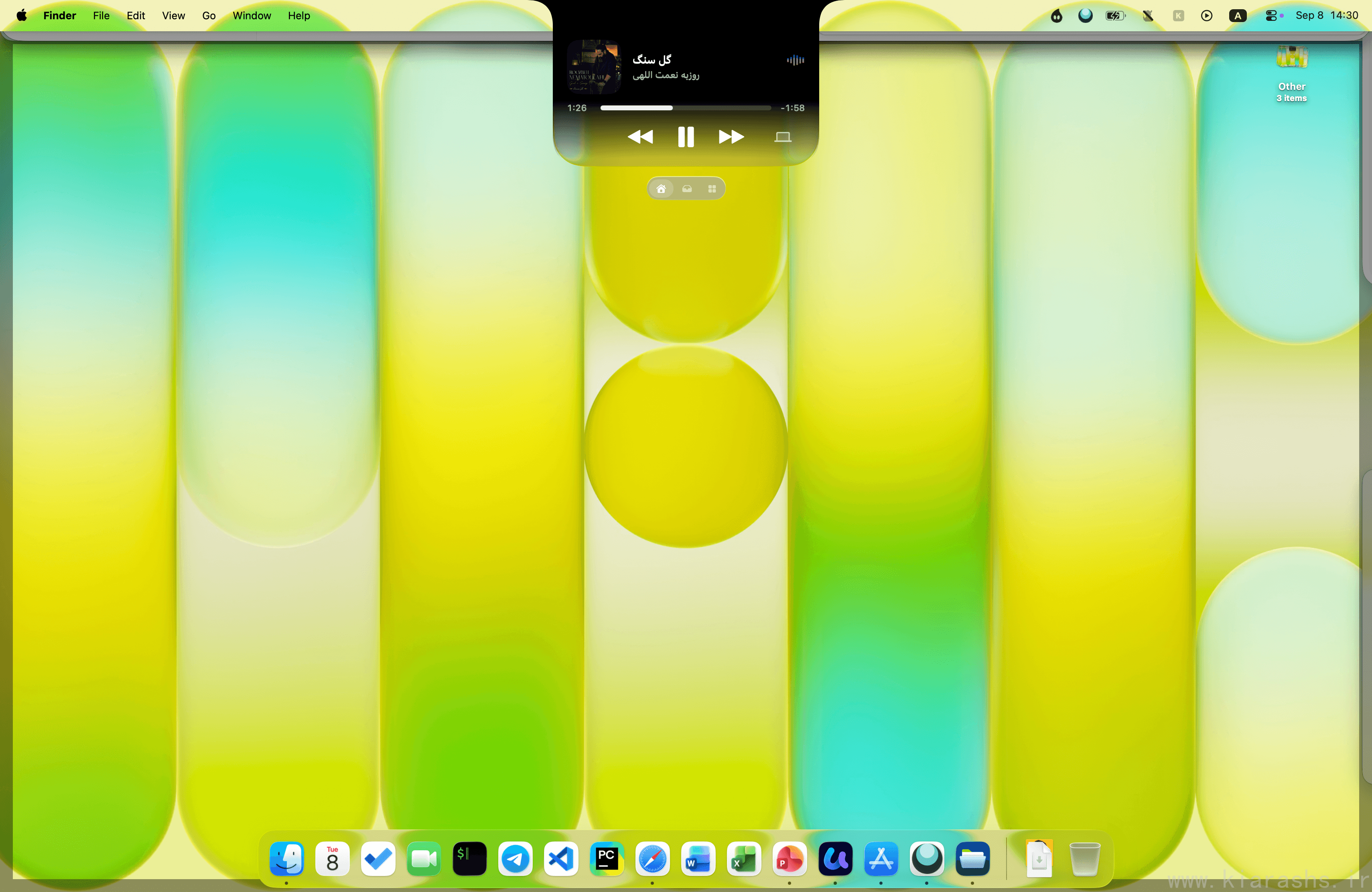Open the Edit menu
Screen dimensions: 1372x892
coord(136,16)
